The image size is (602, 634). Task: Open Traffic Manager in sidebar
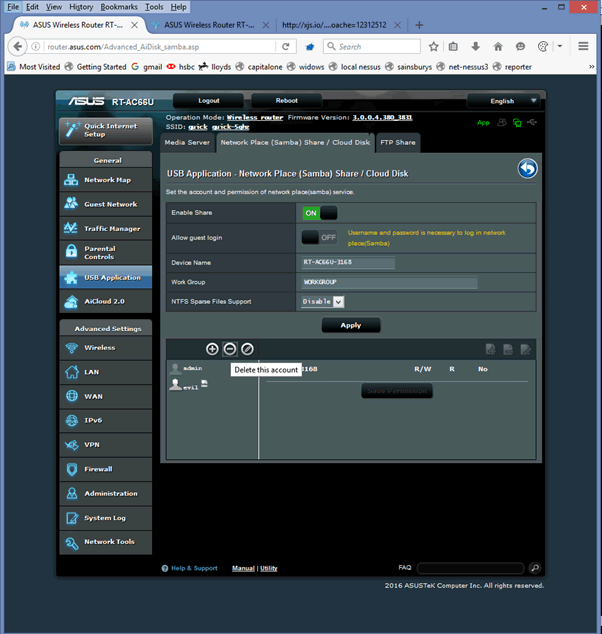(x=106, y=228)
